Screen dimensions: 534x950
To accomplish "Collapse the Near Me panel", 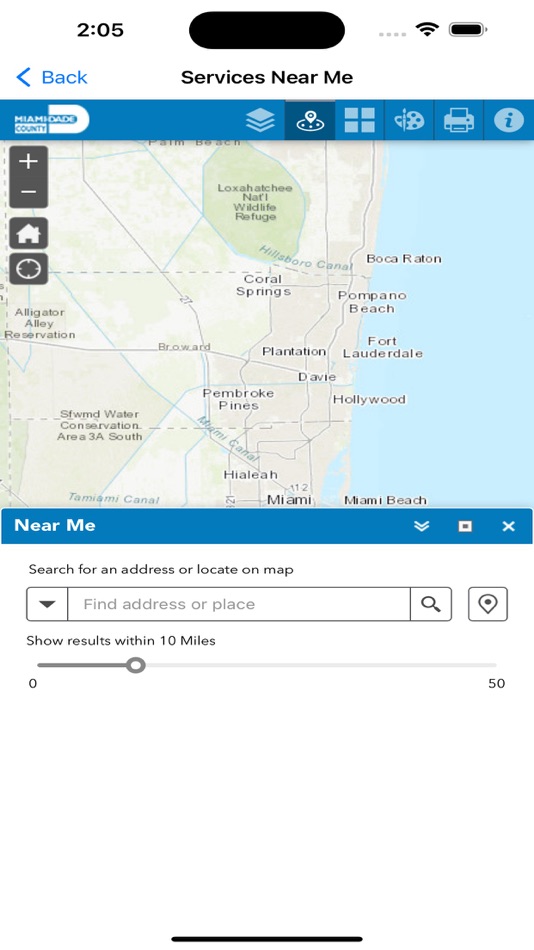I will (421, 526).
